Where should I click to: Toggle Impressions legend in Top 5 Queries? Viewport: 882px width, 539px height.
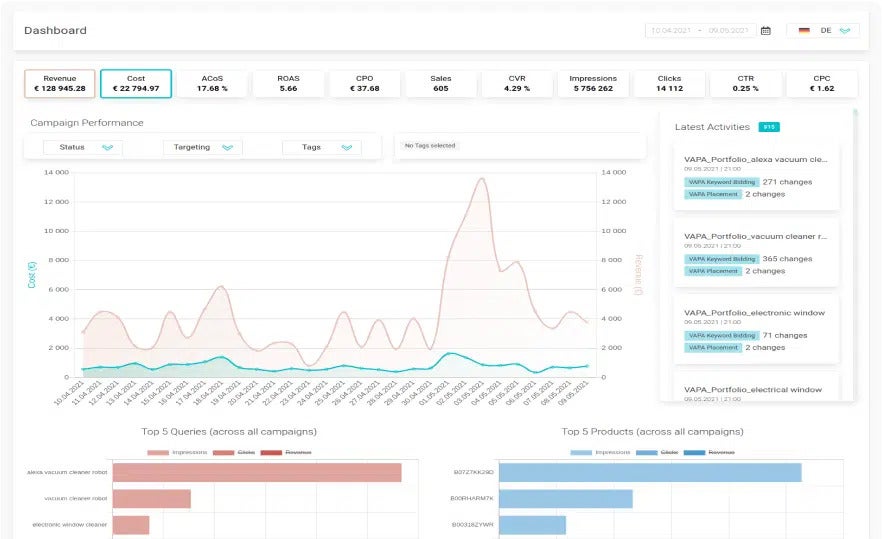pos(177,452)
